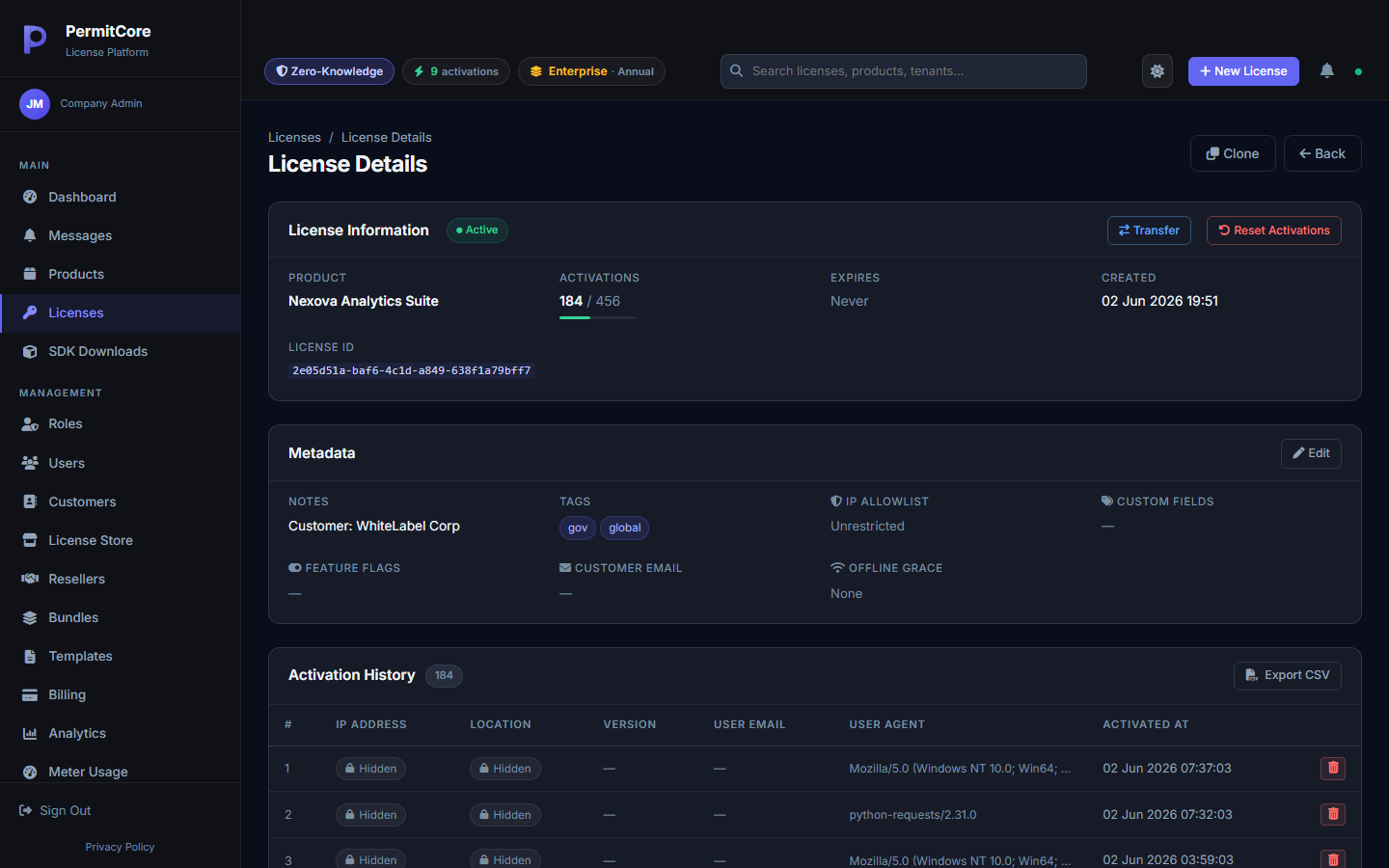Click Licenses breadcrumb link

point(294,137)
